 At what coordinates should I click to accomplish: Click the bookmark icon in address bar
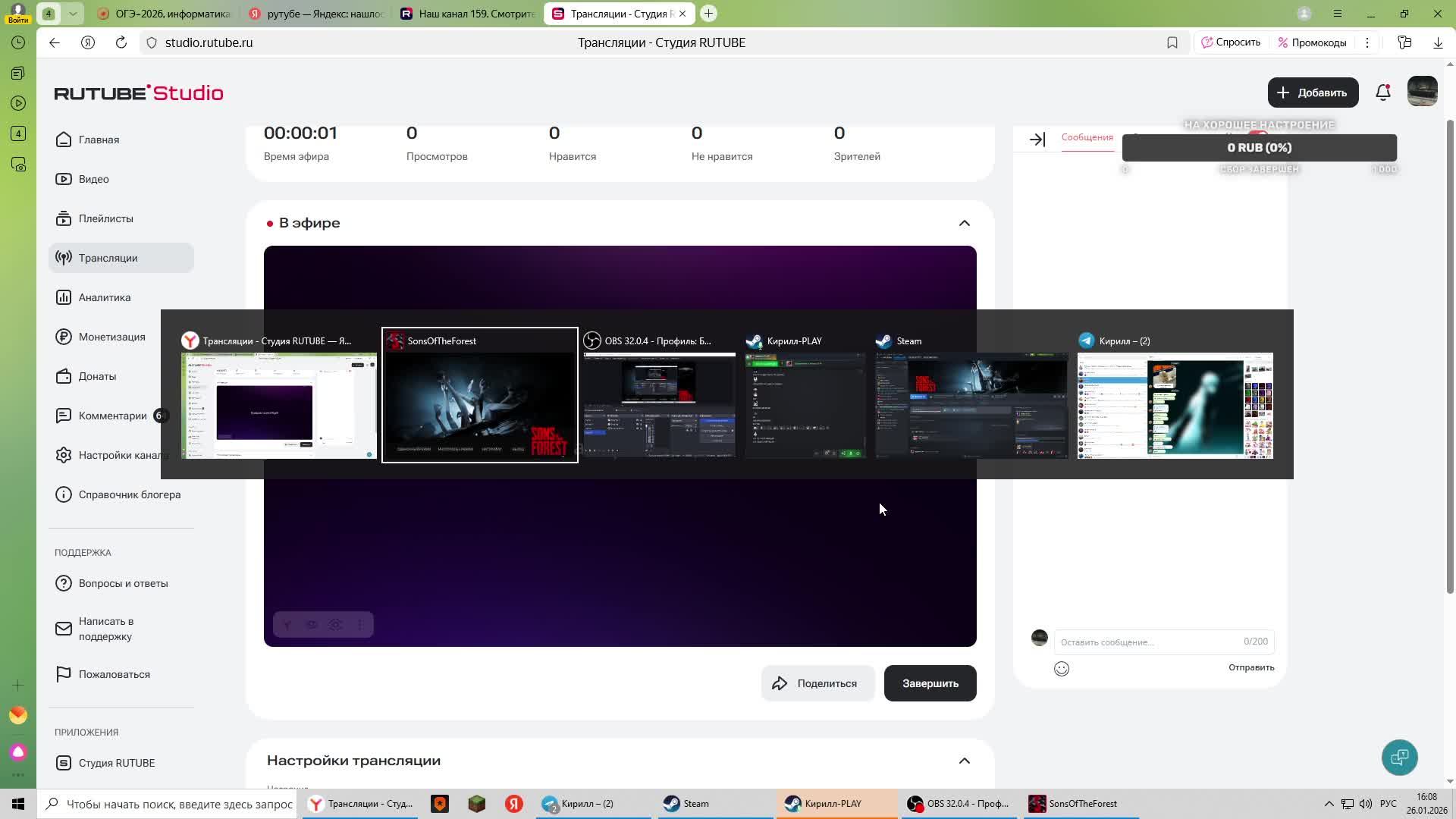click(x=1172, y=42)
